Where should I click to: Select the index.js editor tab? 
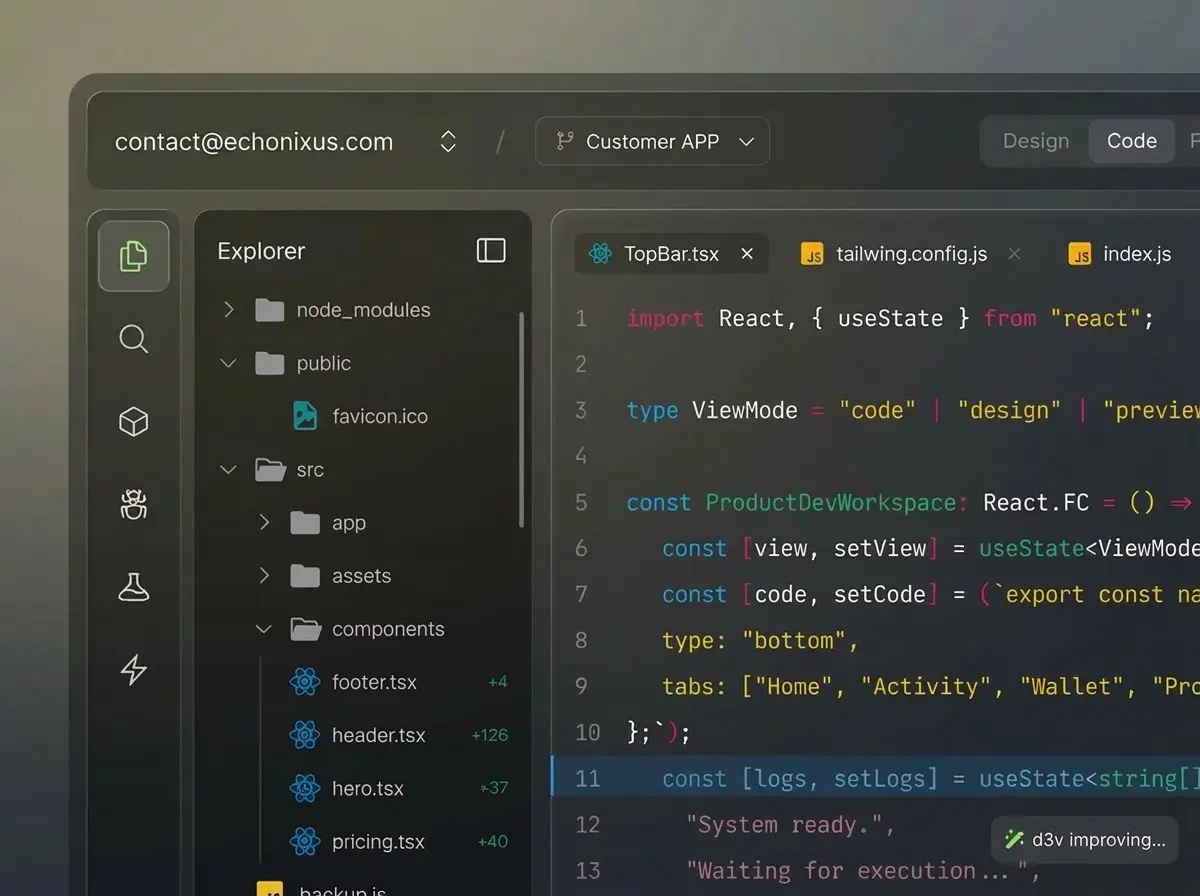point(1120,254)
